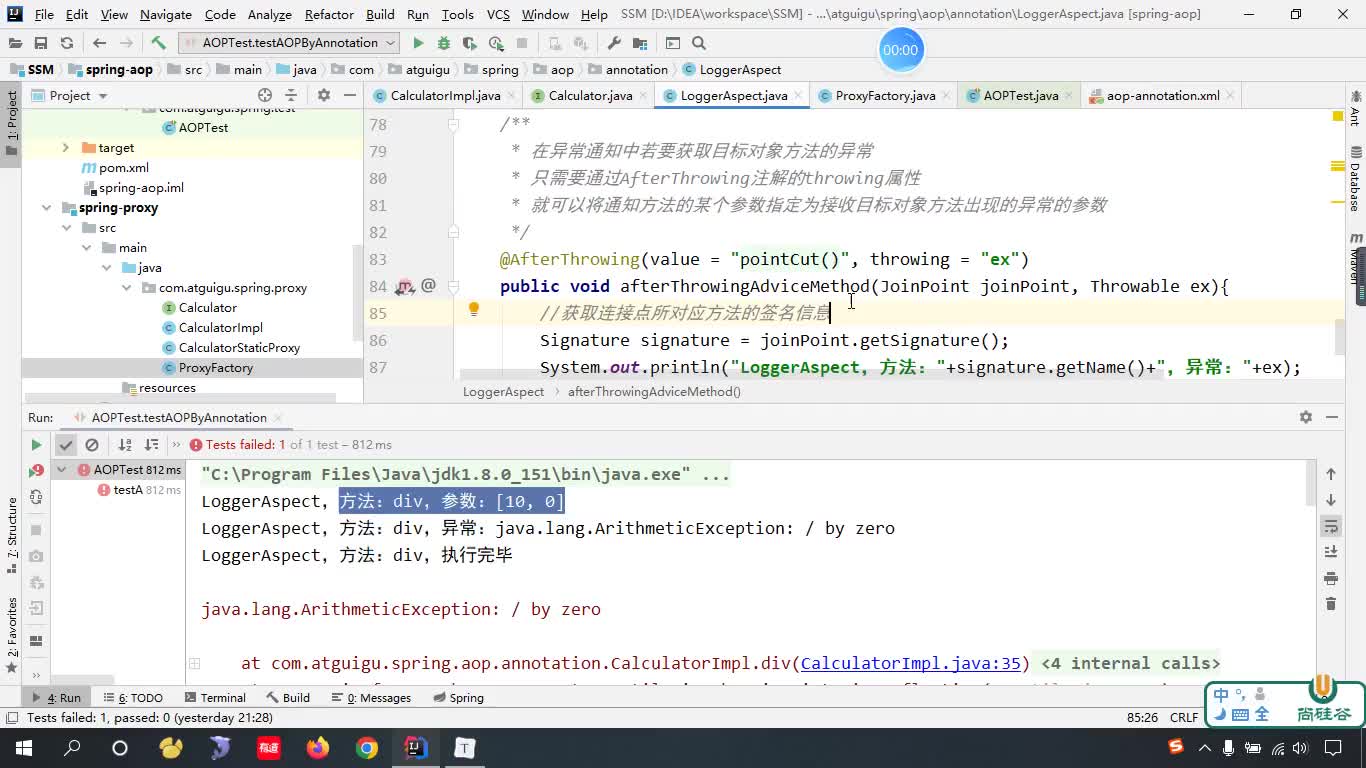Open the CalculatorImpl.java:35 stack trace link
This screenshot has width=1366, height=768.
click(x=911, y=663)
